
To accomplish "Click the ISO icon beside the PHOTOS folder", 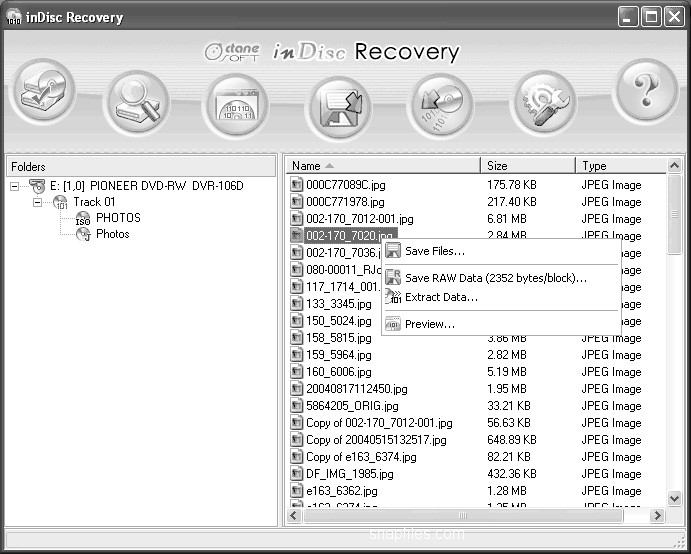I will click(83, 218).
